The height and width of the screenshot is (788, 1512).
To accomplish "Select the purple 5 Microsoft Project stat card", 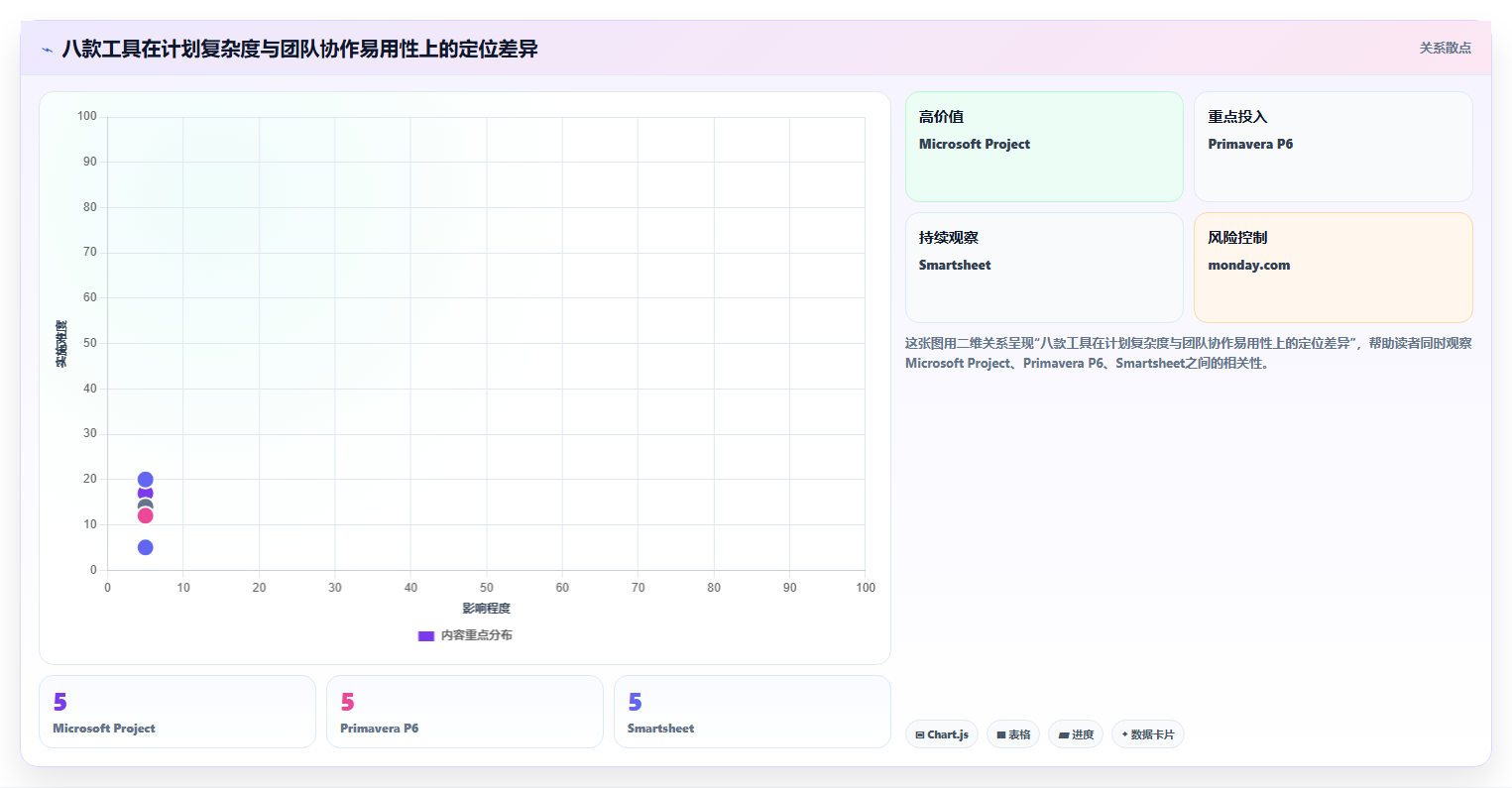I will [x=177, y=712].
